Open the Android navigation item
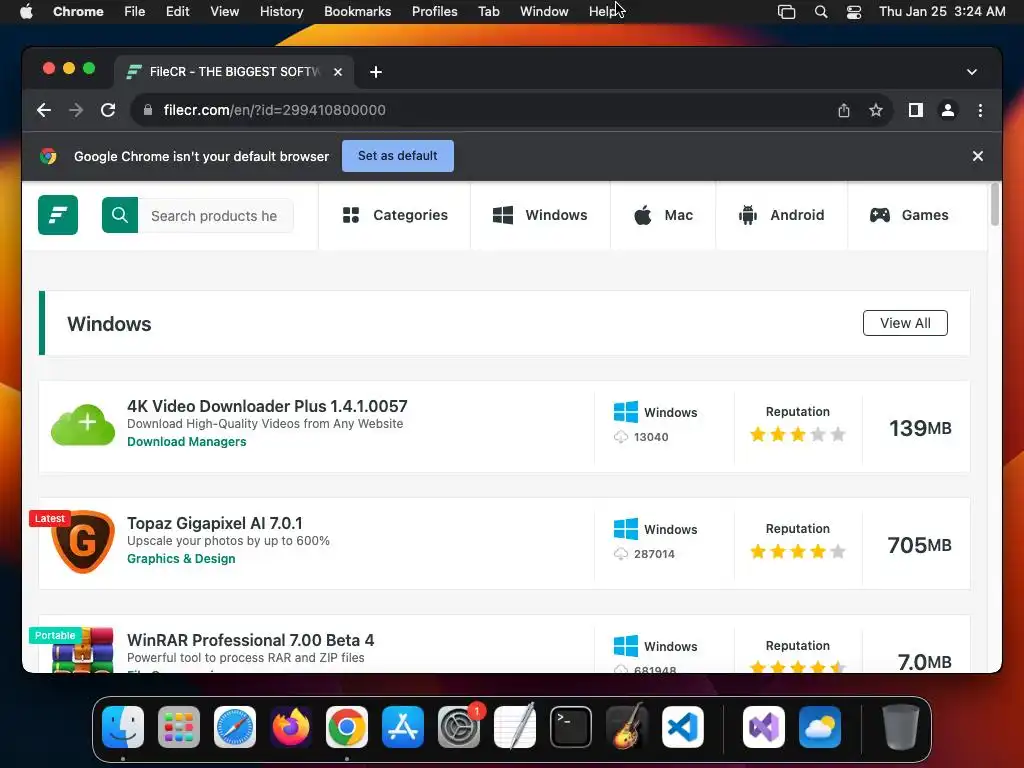The width and height of the screenshot is (1024, 768). click(x=781, y=215)
